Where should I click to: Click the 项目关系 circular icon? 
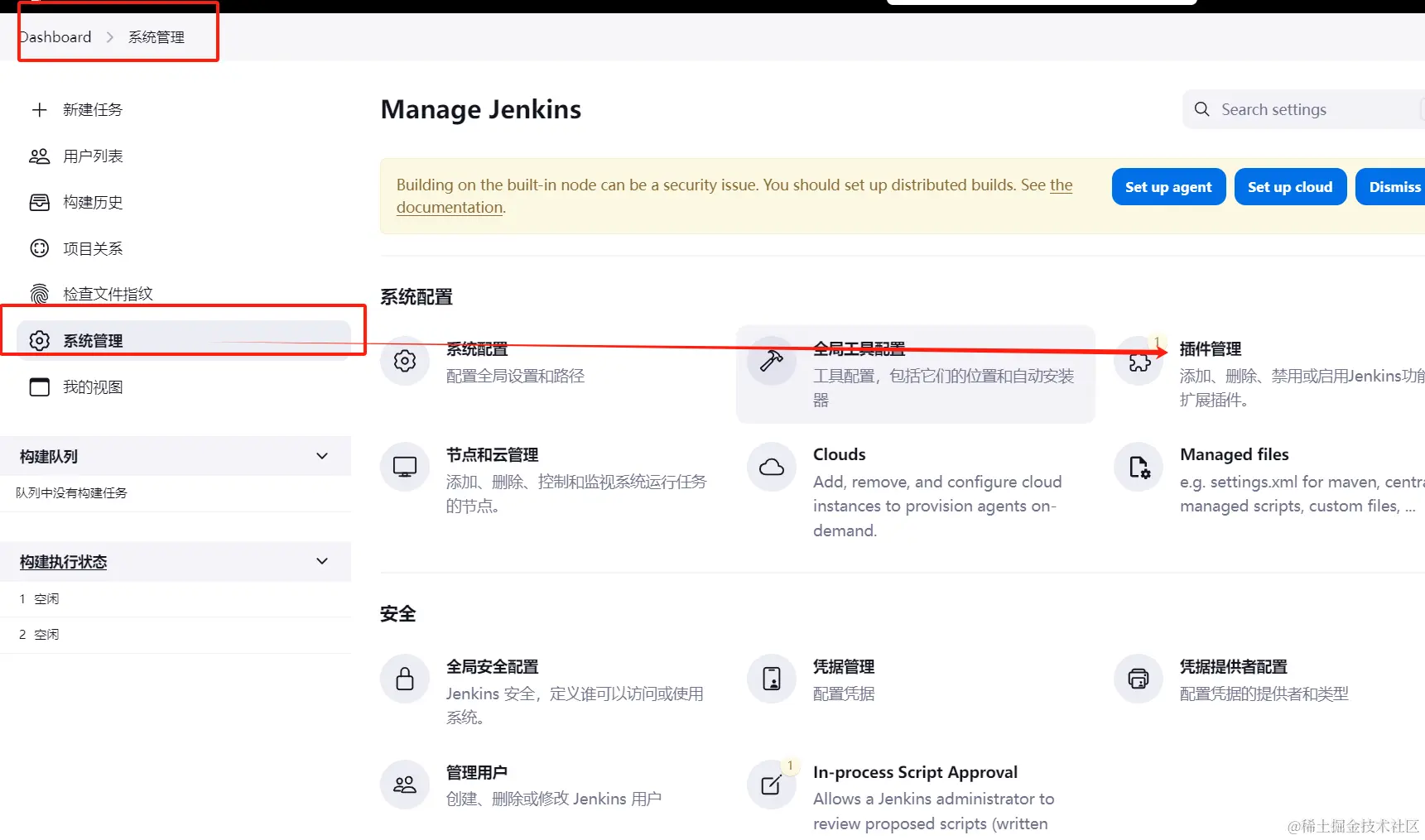39,248
